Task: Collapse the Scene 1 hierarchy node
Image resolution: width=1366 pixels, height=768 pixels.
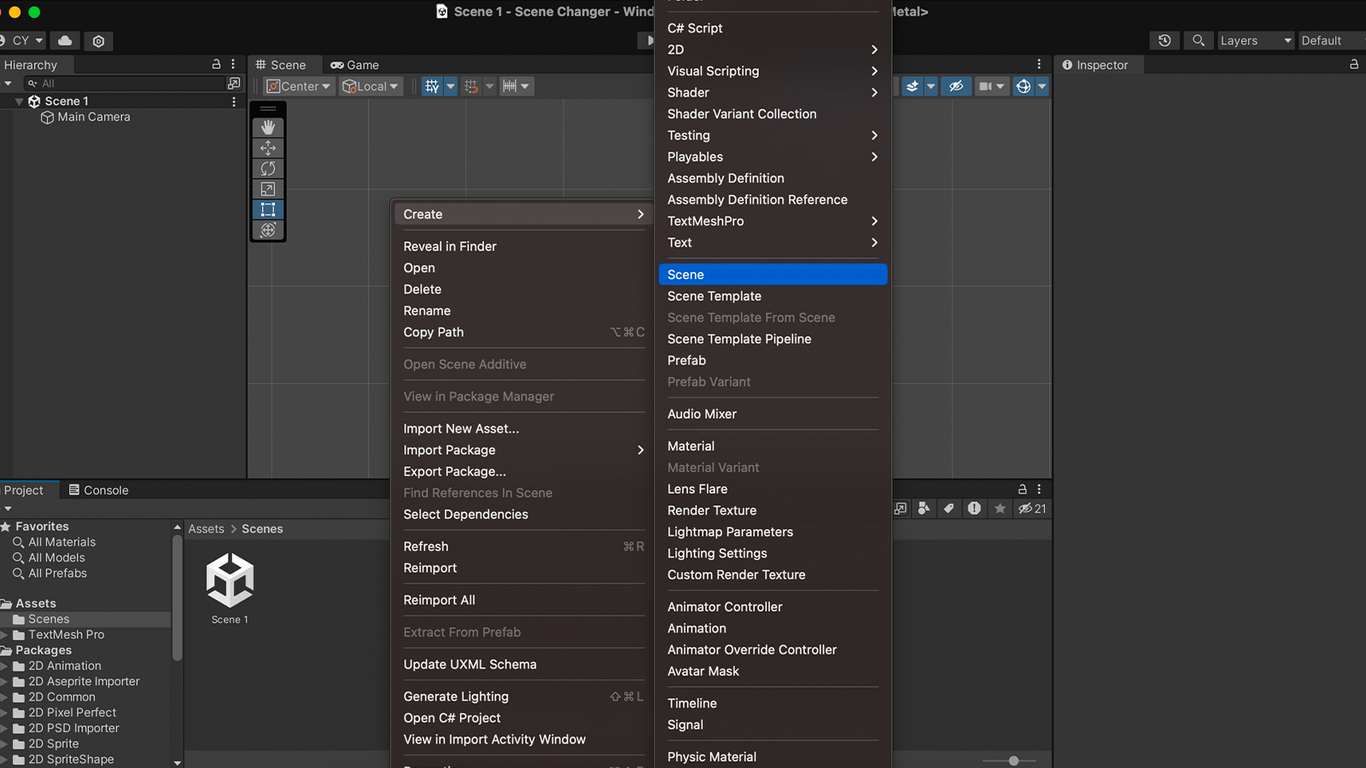Action: [x=19, y=101]
